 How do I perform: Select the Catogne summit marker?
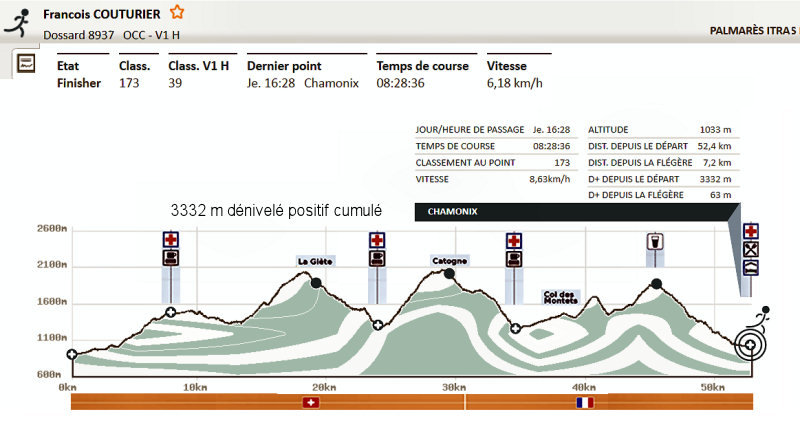click(x=449, y=274)
